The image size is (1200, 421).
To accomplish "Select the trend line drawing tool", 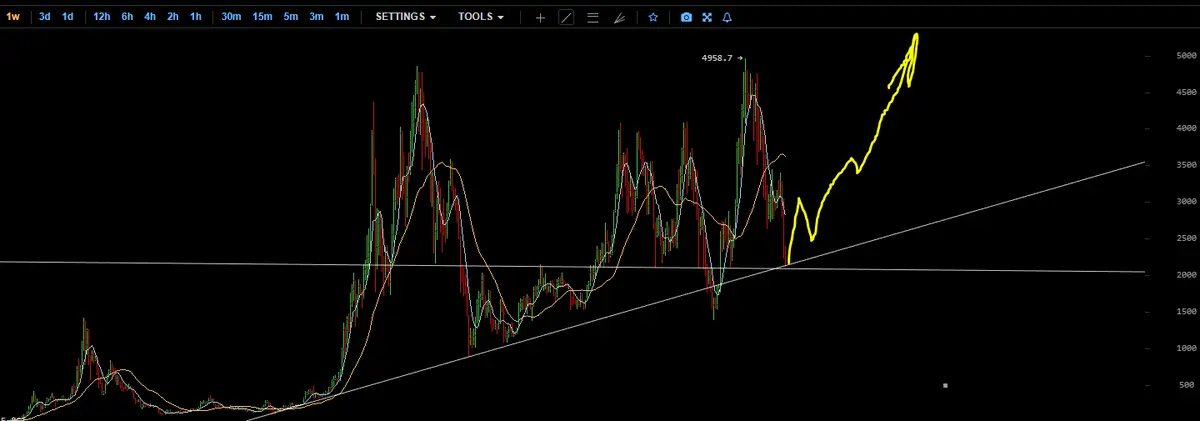I will pos(566,17).
